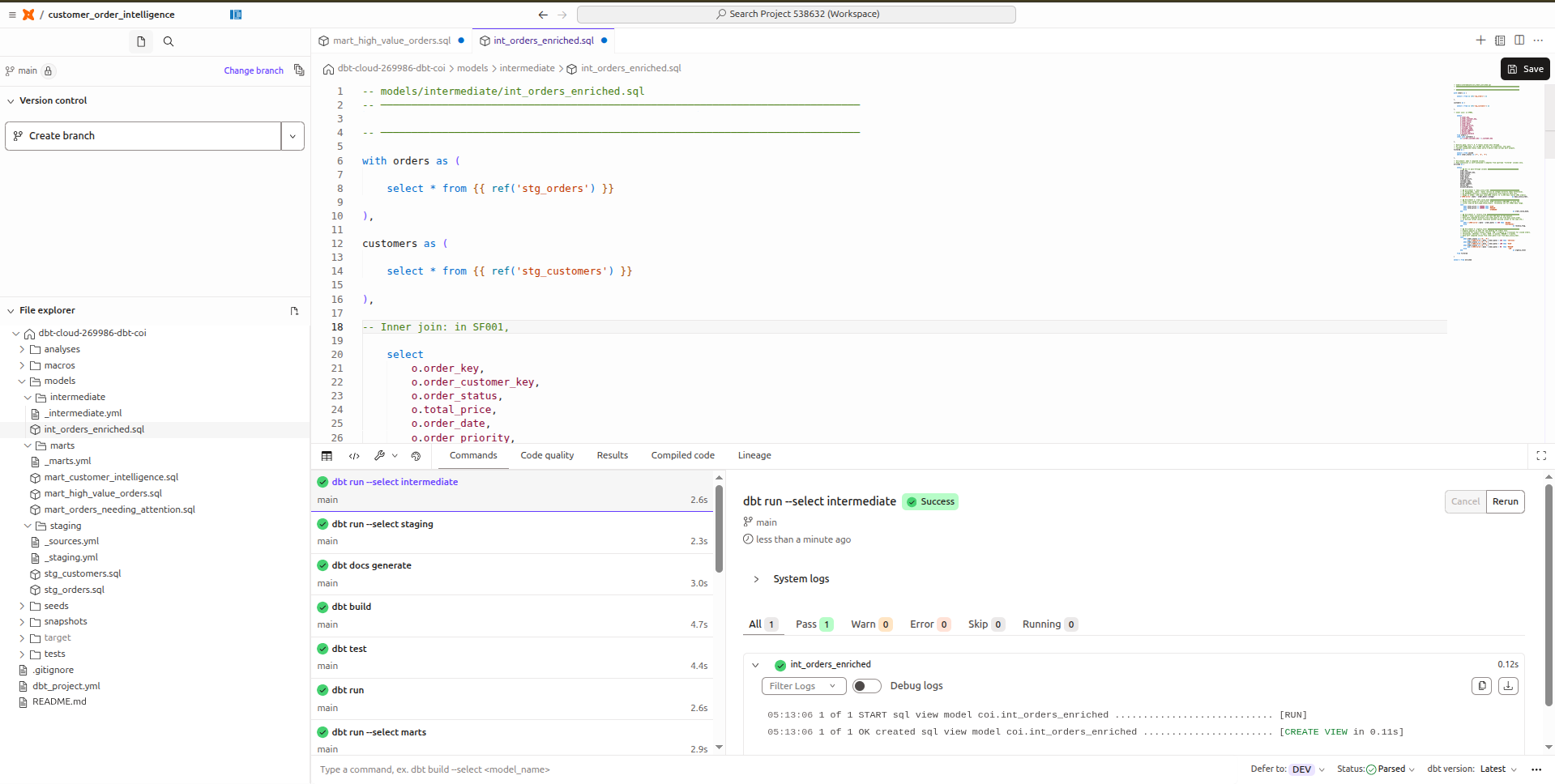Open the Lineage tab

click(754, 456)
